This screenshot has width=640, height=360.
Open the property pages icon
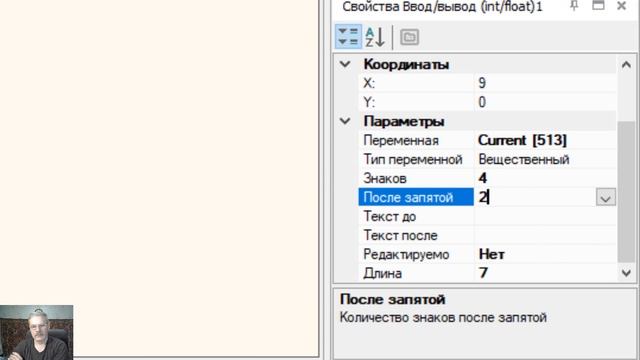[x=409, y=37]
